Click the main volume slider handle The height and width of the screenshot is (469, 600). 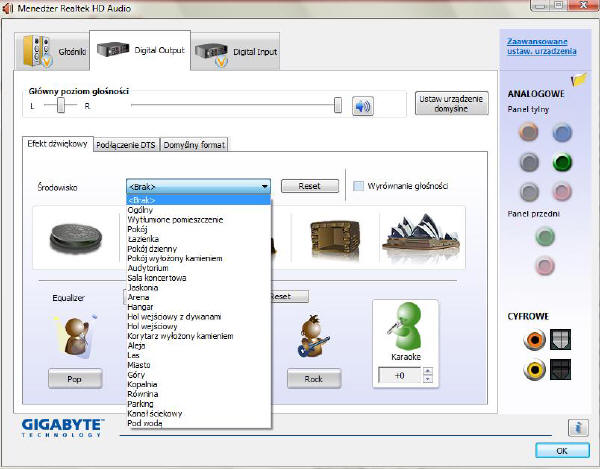(x=338, y=105)
